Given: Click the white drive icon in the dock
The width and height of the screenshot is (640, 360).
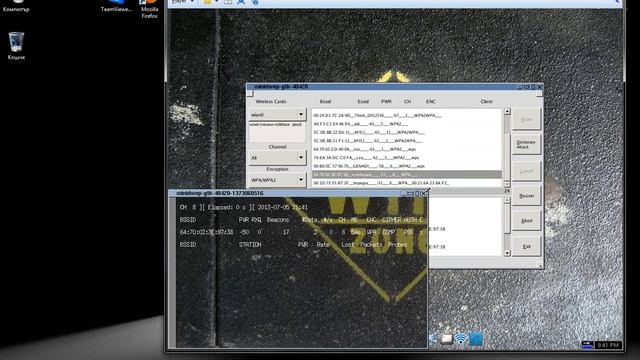Looking at the screenshot, I should click(x=446, y=338).
